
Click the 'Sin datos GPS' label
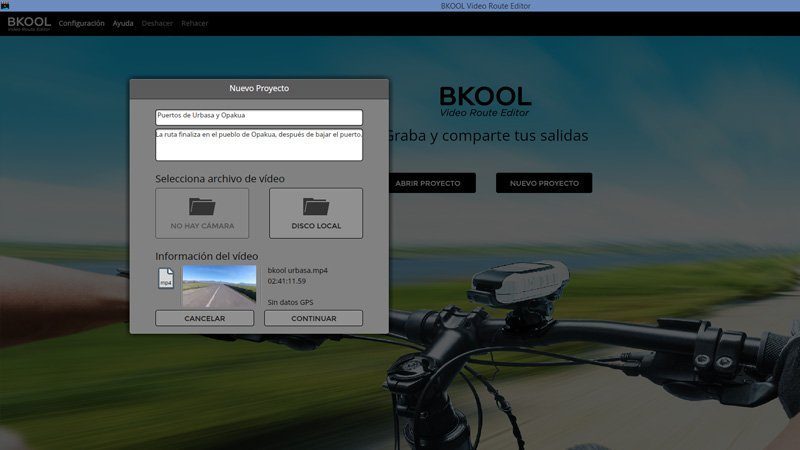coord(290,302)
